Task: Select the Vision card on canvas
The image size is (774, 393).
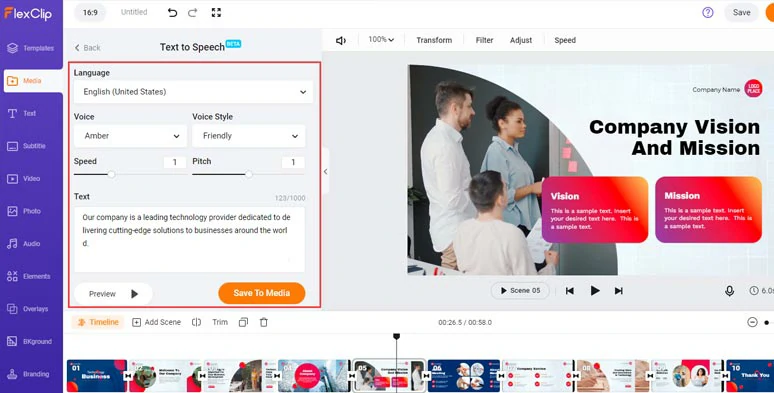Action: point(595,210)
